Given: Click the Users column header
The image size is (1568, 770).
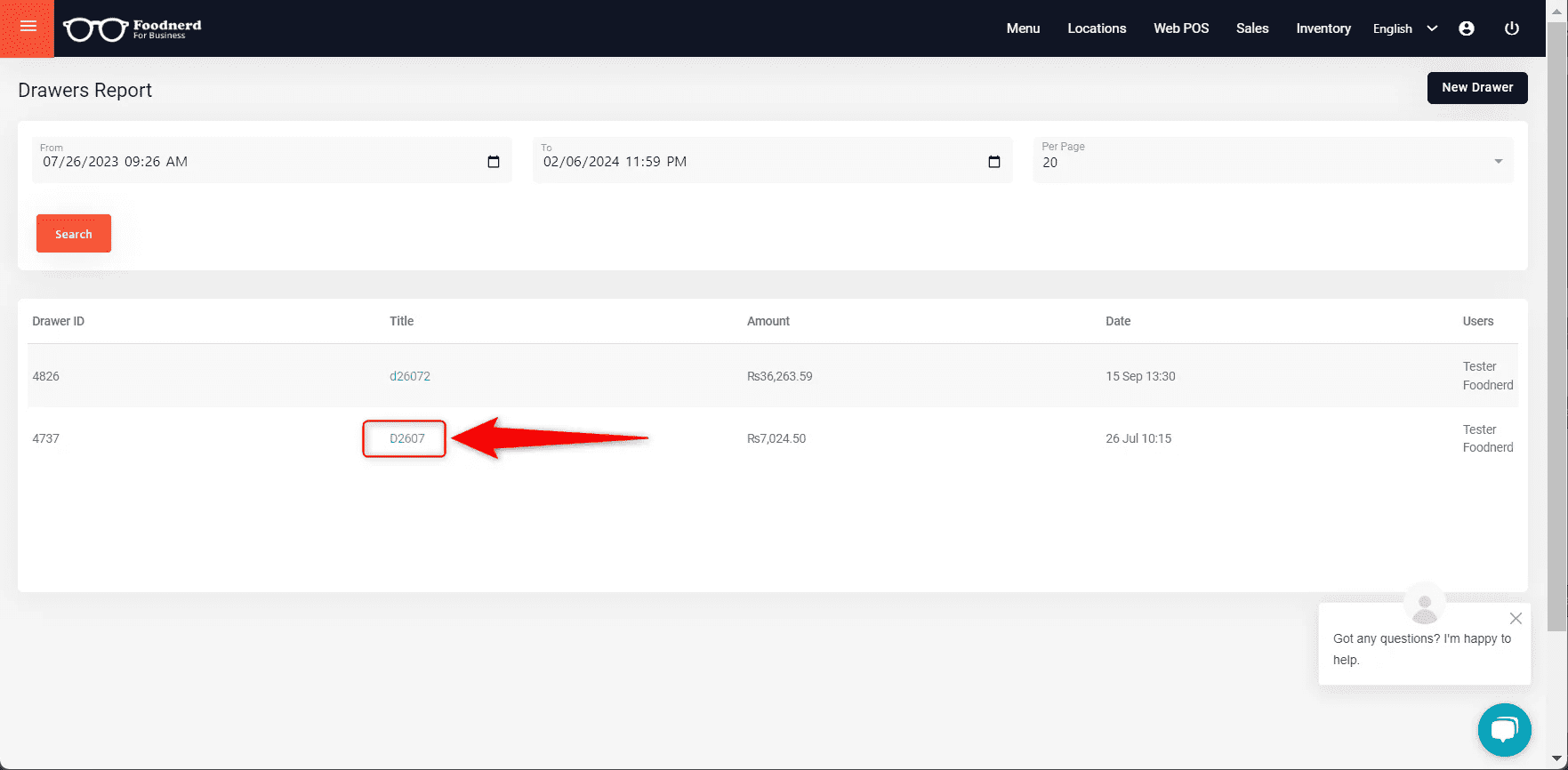Looking at the screenshot, I should (1478, 321).
